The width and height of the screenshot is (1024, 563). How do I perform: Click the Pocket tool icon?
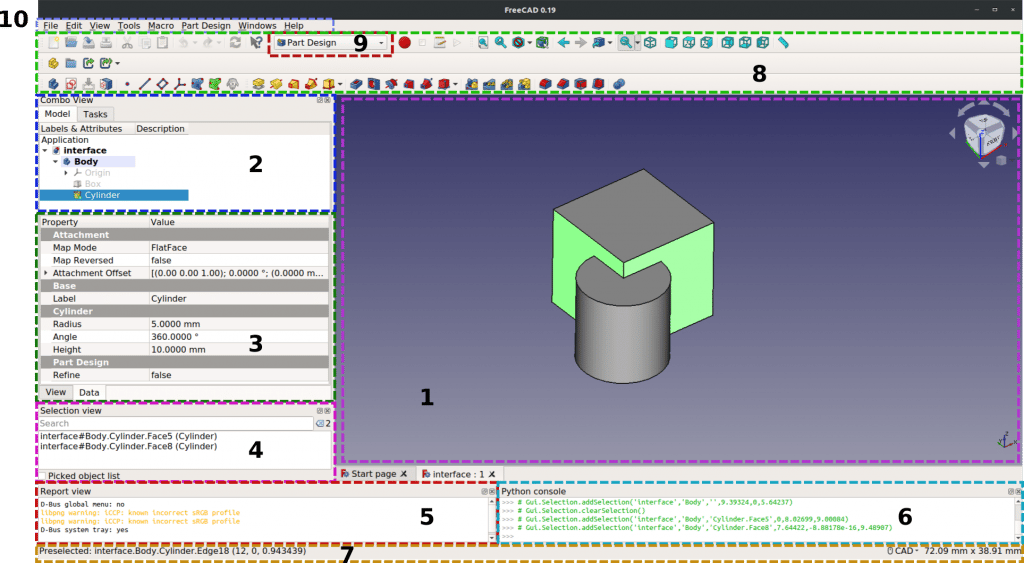point(355,84)
